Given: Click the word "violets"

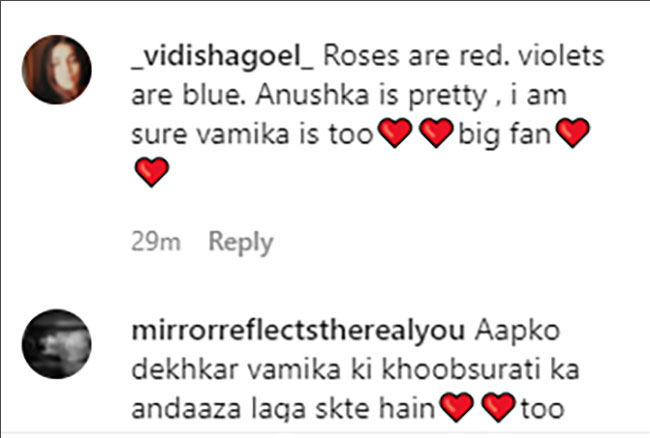Looking at the screenshot, I should coord(561,56).
